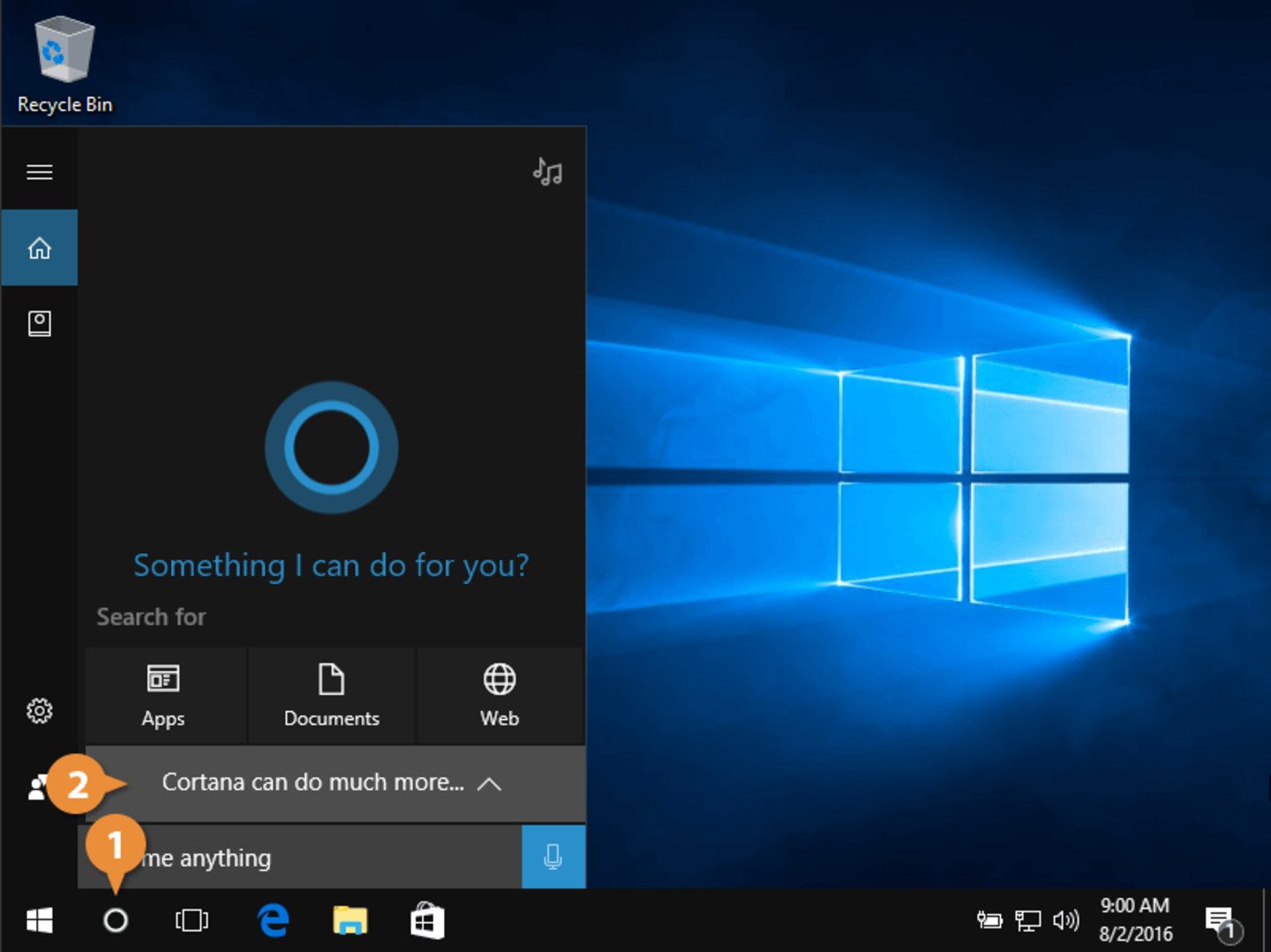Screen dimensions: 1271x952
Task: Launch Microsoft Edge from taskbar
Action: pyautogui.click(x=274, y=920)
